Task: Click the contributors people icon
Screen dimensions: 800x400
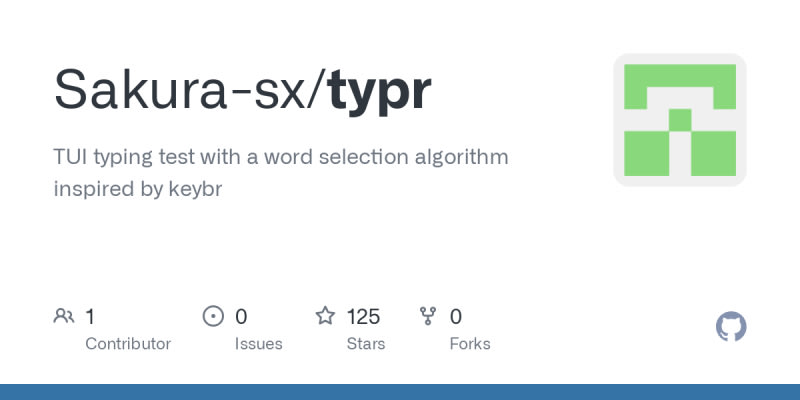Action: (x=64, y=316)
